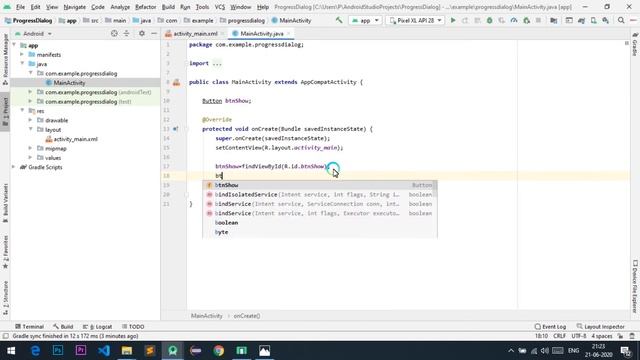Collapse the 'res' folder node
The image size is (640, 360).
click(x=22, y=111)
